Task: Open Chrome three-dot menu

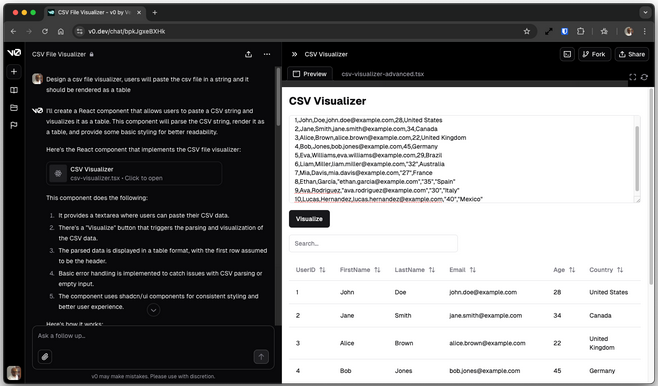Action: click(645, 31)
